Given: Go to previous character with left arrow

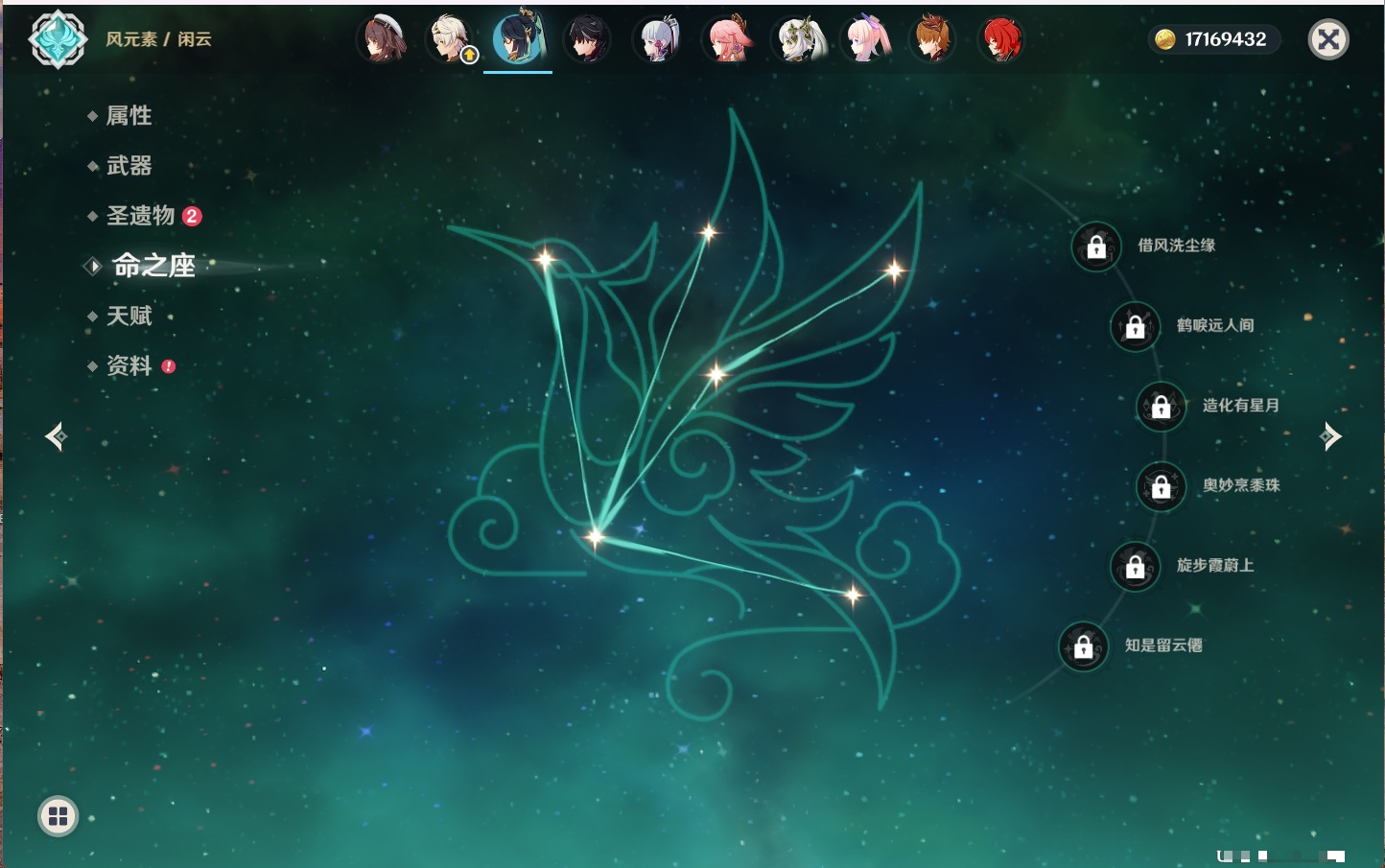Looking at the screenshot, I should [x=56, y=437].
